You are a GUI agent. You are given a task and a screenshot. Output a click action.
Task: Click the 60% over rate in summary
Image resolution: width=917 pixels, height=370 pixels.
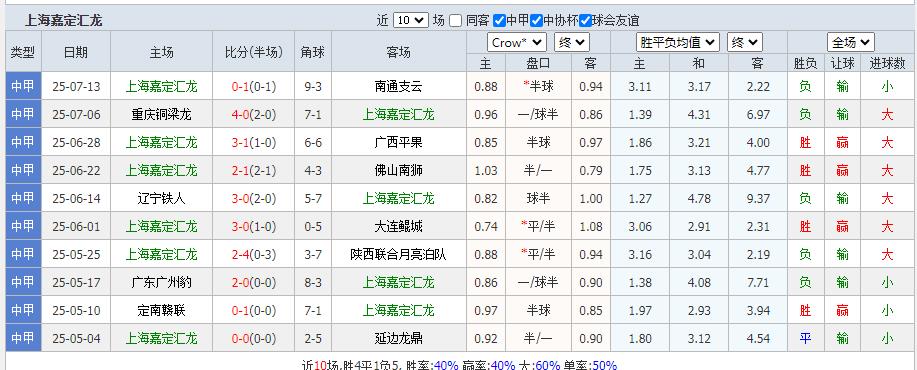click(547, 365)
